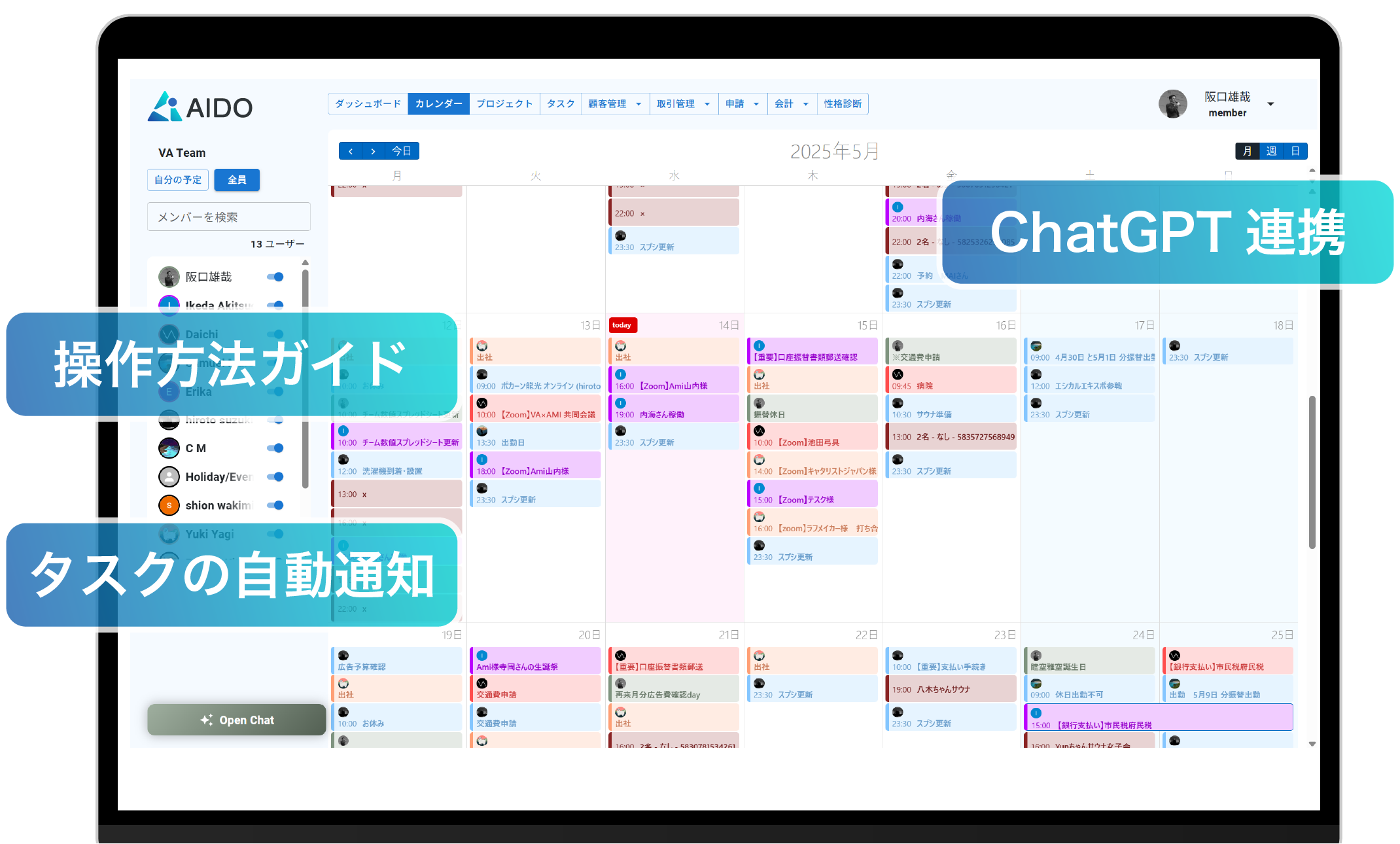Open 【重要】口座振替書類郵送確認 event on 15日
This screenshot has width=1400, height=844.
coord(813,351)
